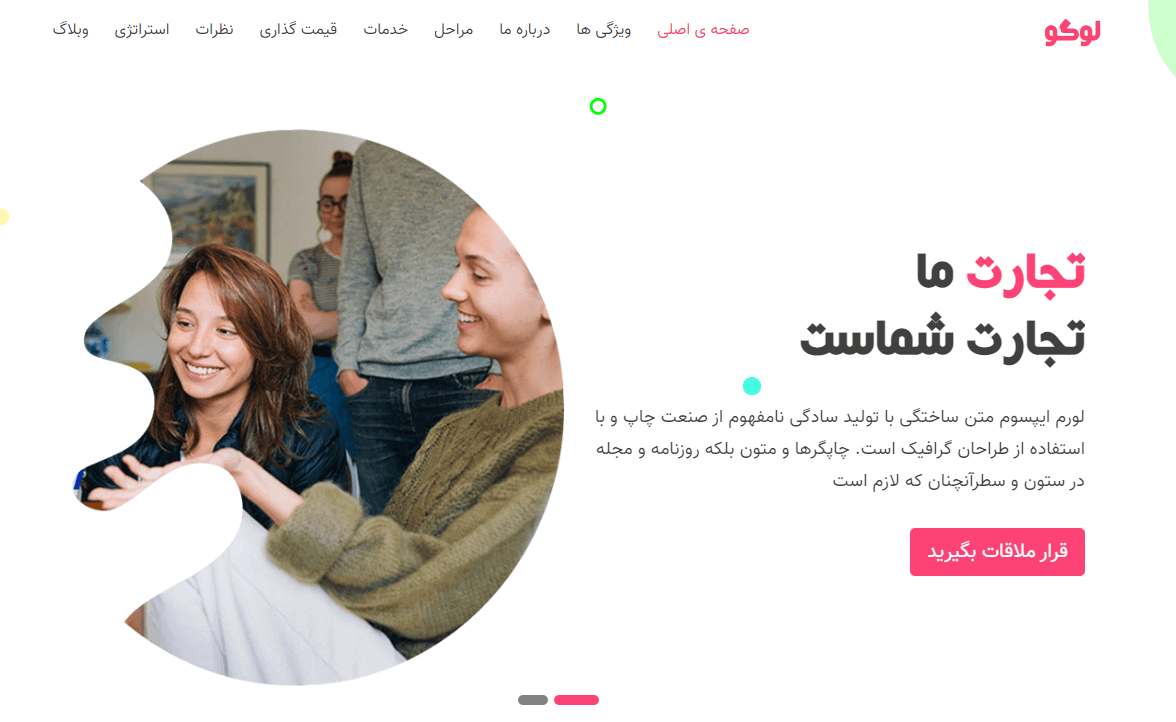Click the circular hero image of women
The image size is (1176, 722).
pyautogui.click(x=322, y=407)
